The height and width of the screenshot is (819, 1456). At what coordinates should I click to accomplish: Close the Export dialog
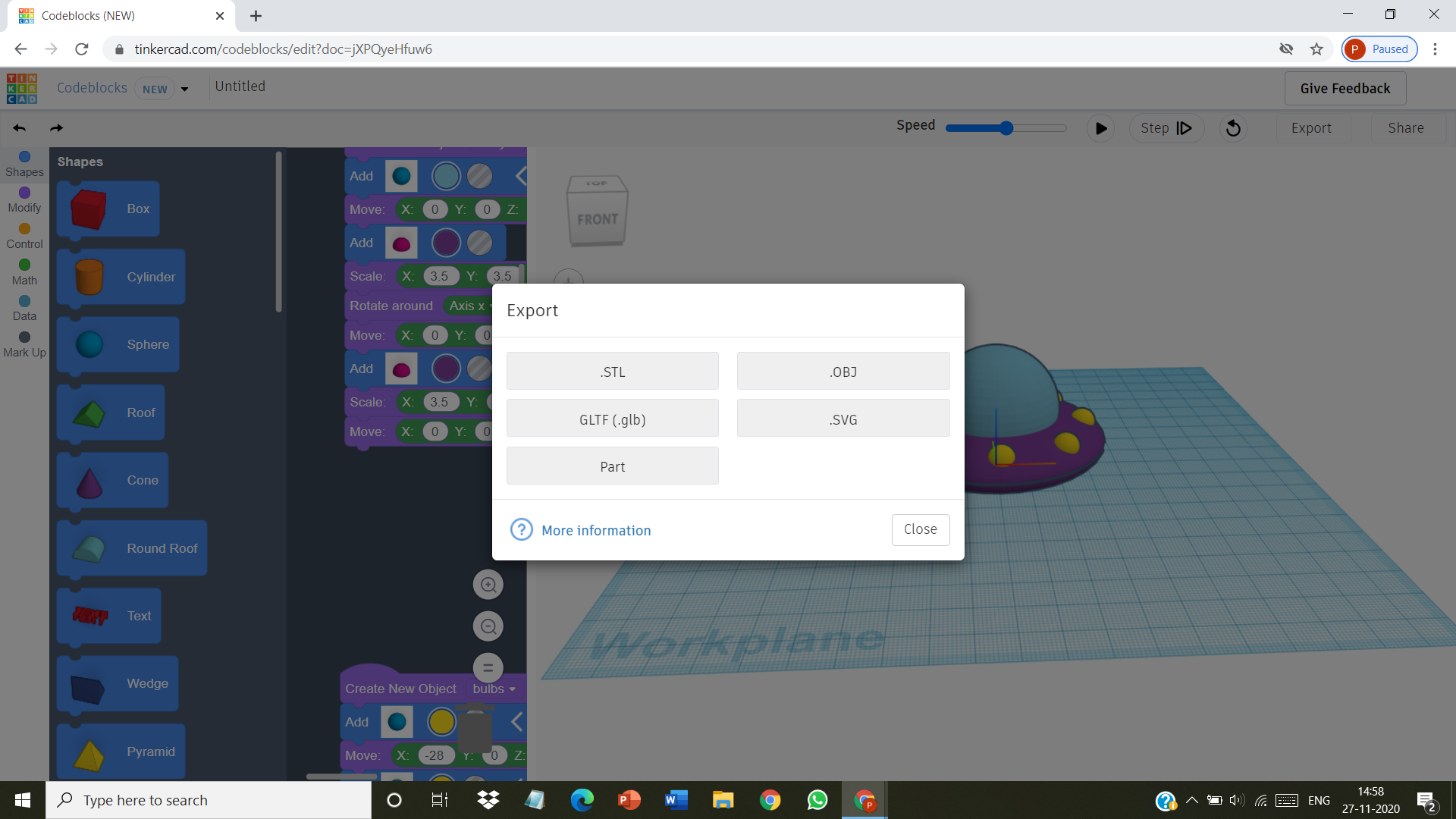coord(920,529)
